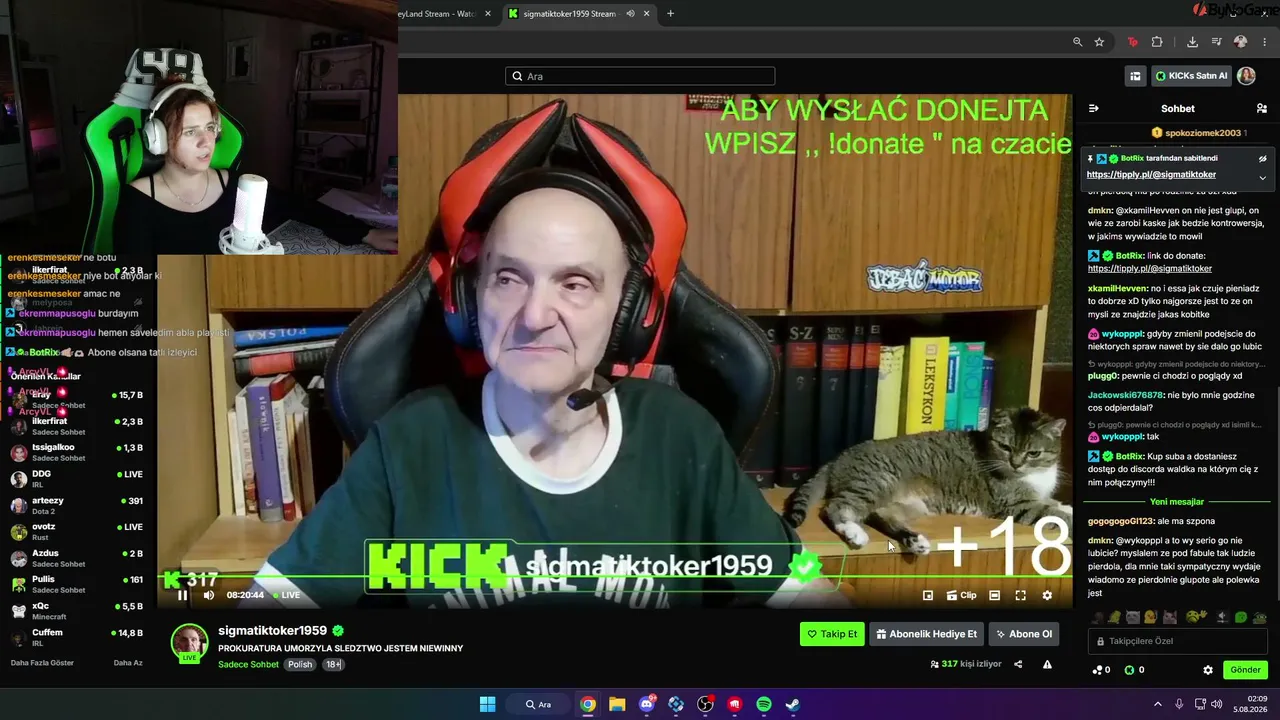Open Discord from the taskbar
This screenshot has height=720, width=1280.
click(x=647, y=704)
